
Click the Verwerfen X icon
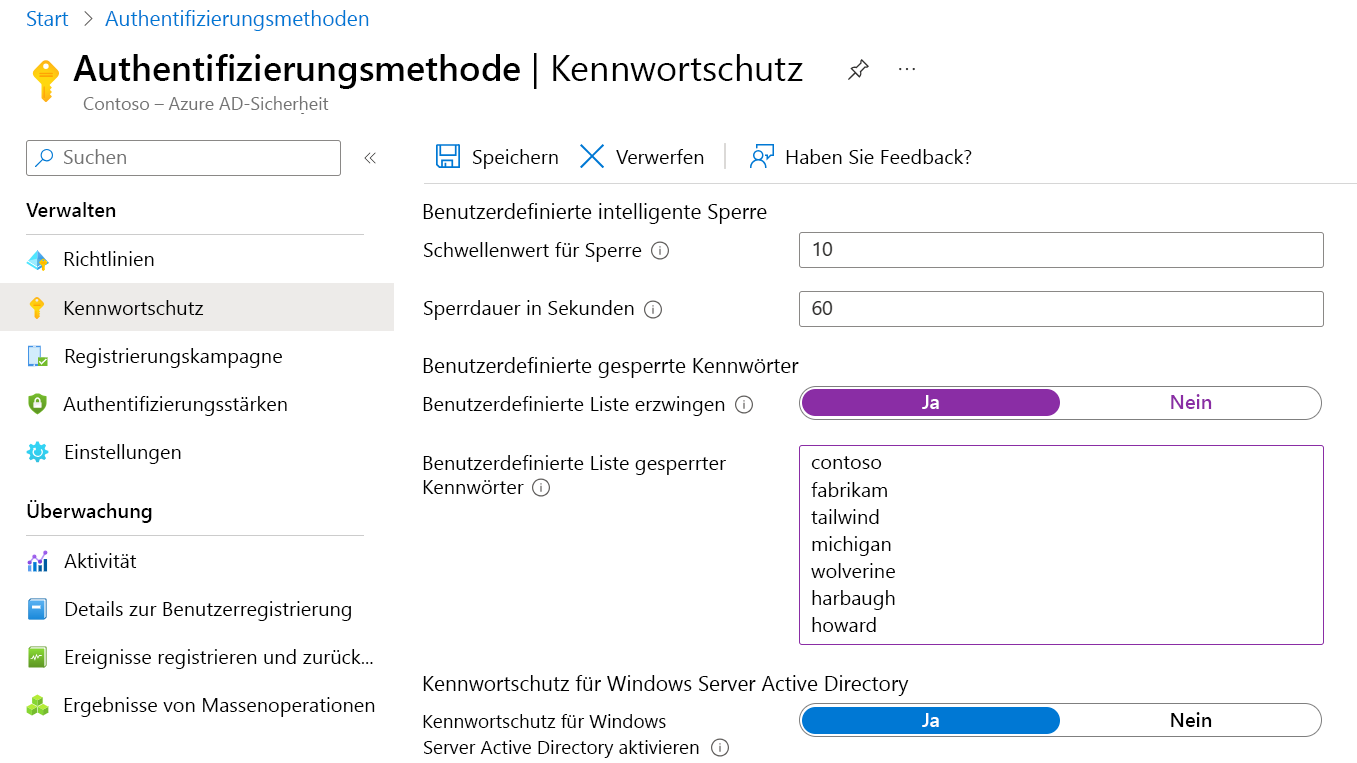pyautogui.click(x=592, y=157)
